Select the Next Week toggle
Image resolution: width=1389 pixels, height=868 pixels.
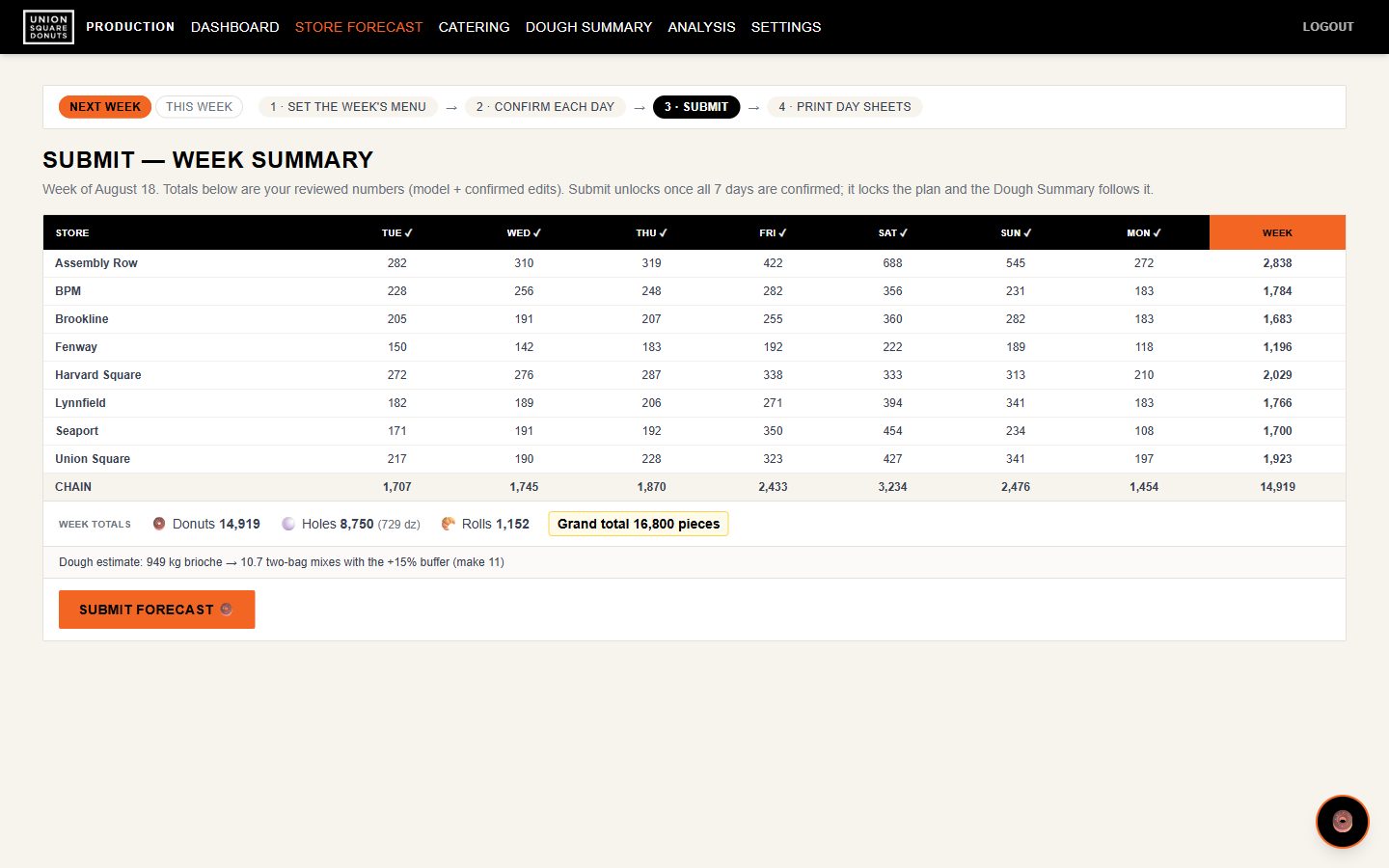[x=105, y=107]
